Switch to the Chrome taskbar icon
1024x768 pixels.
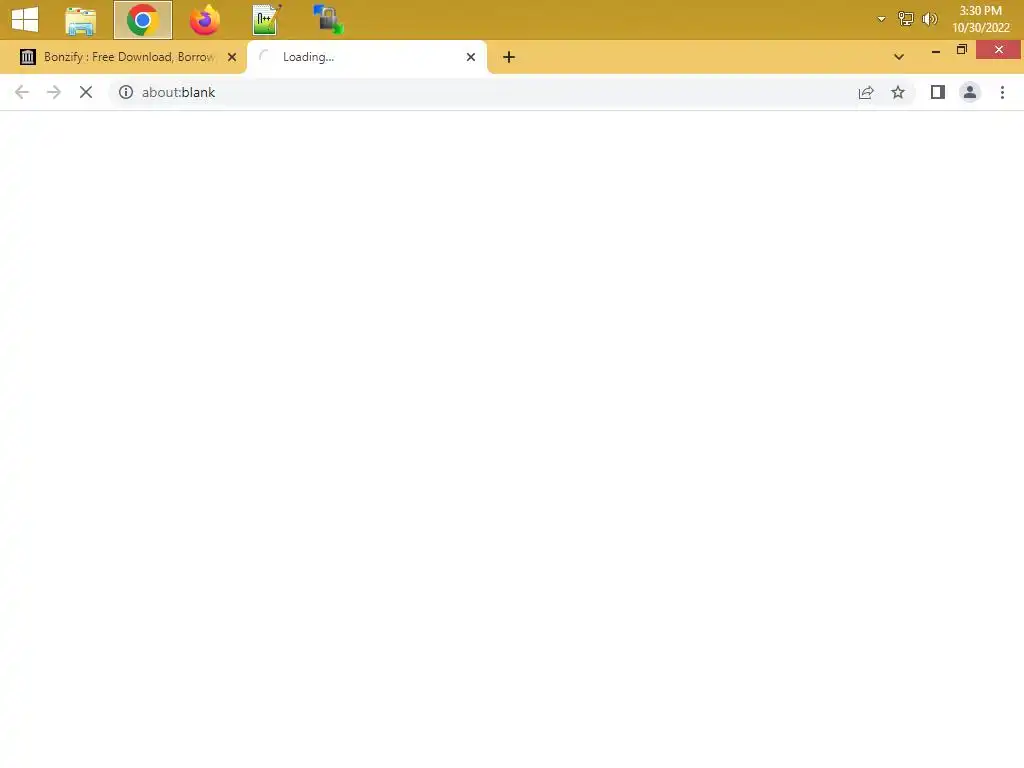coord(143,20)
